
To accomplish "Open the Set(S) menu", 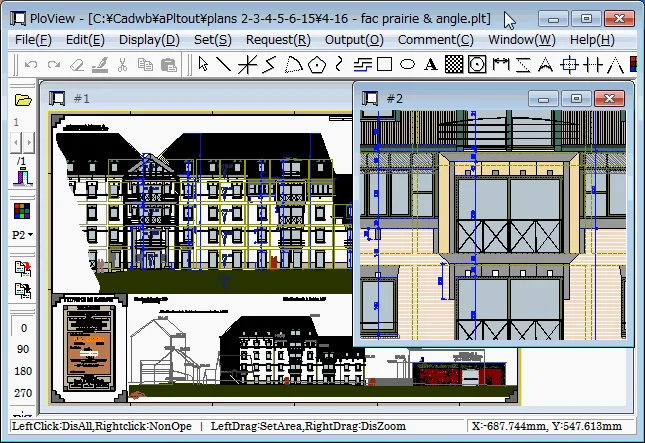I will pos(213,40).
